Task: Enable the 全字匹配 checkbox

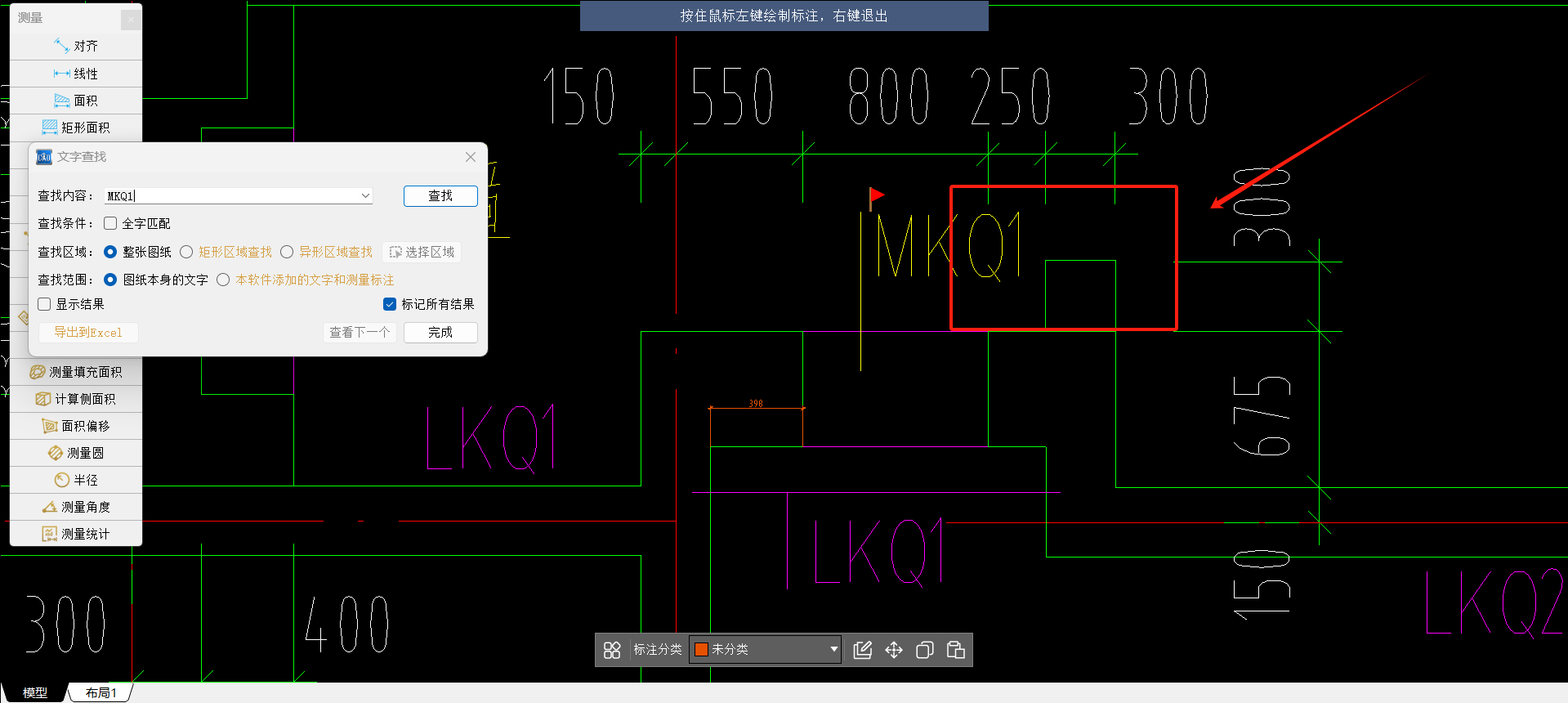Action: pyautogui.click(x=110, y=223)
